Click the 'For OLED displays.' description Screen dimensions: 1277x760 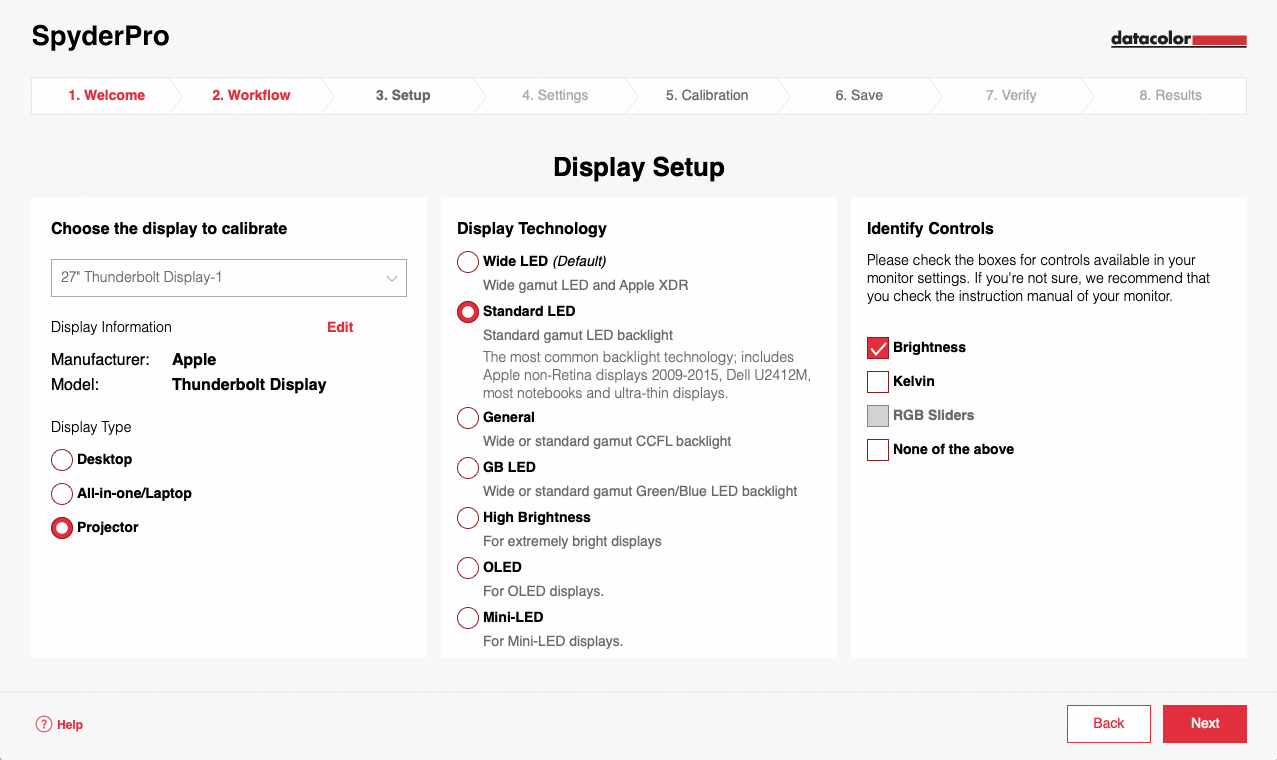pyautogui.click(x=543, y=592)
